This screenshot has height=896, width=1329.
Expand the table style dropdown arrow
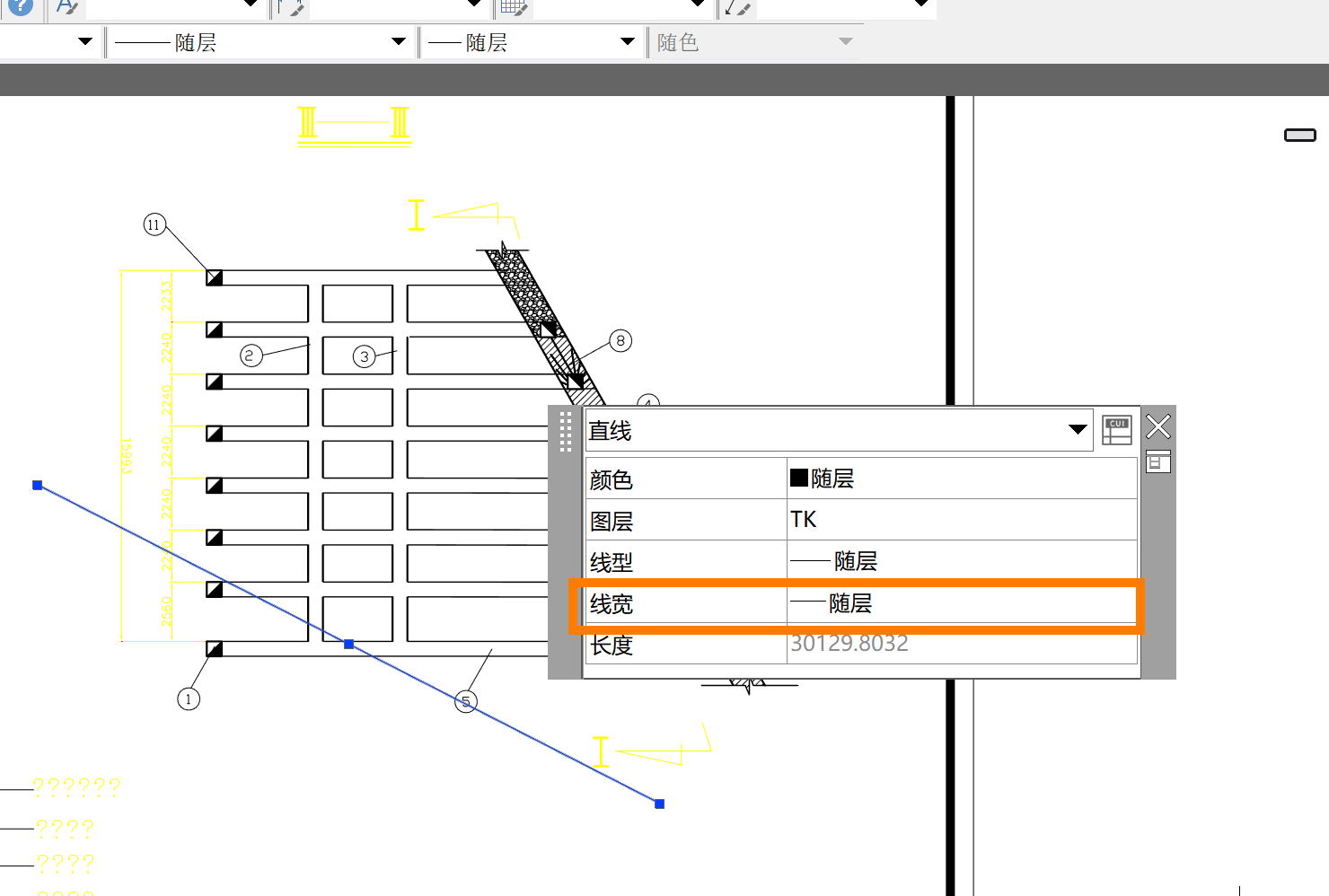click(x=698, y=4)
